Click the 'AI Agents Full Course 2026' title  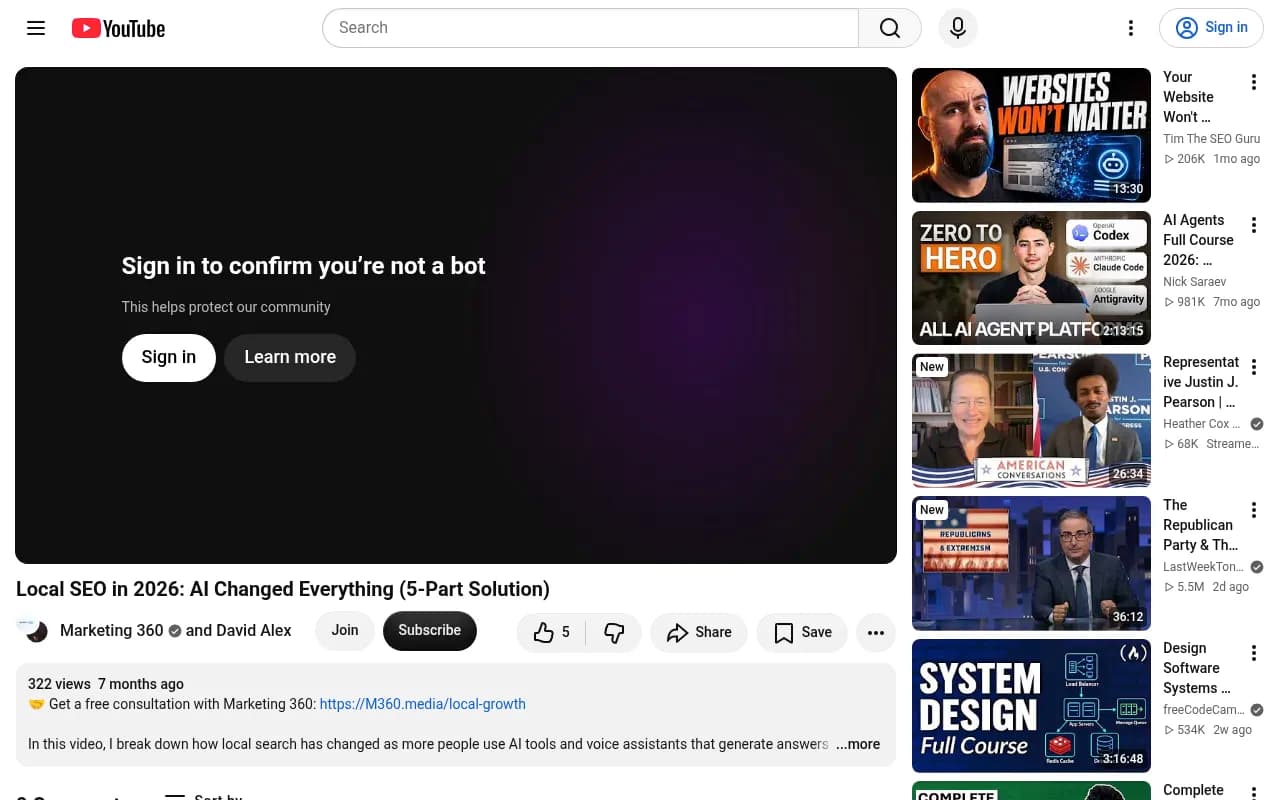click(x=1198, y=240)
